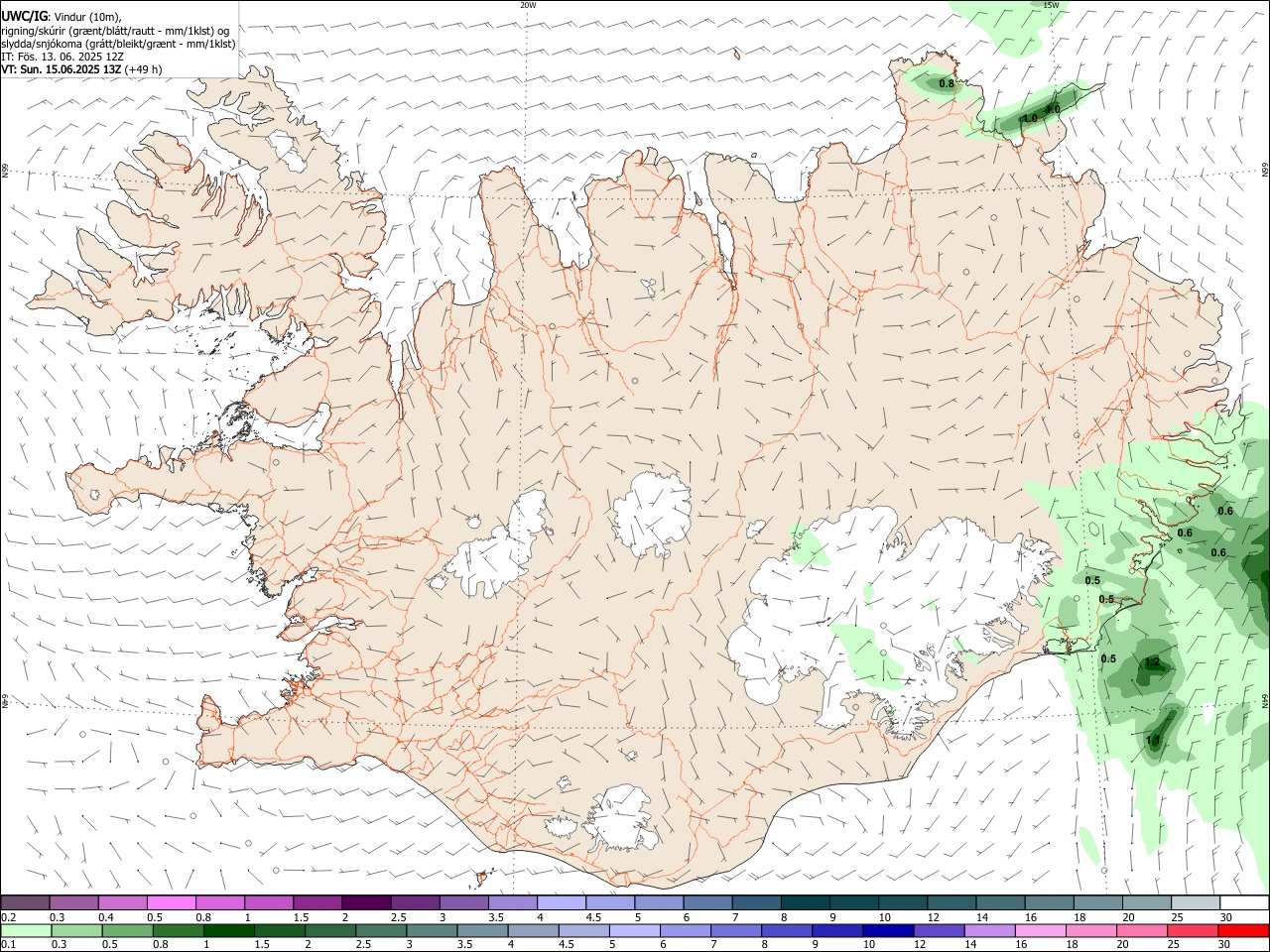
Task: Click the "1.2" precipitation value on the map
Action: click(1152, 661)
